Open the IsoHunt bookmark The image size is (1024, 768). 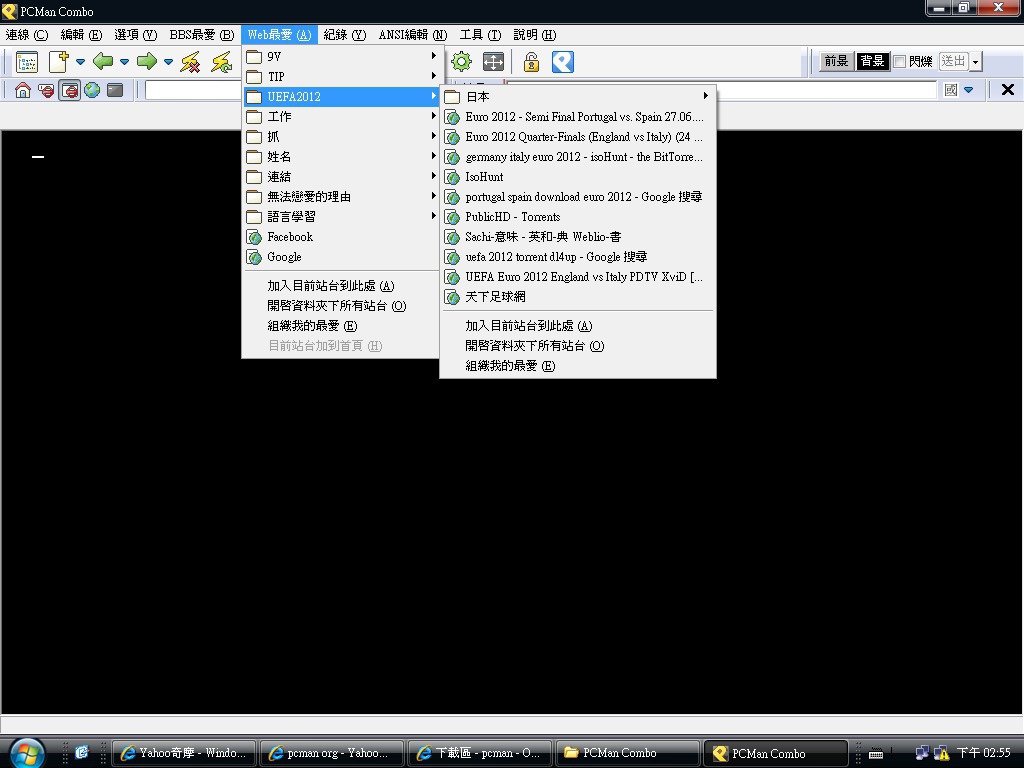tap(578, 177)
